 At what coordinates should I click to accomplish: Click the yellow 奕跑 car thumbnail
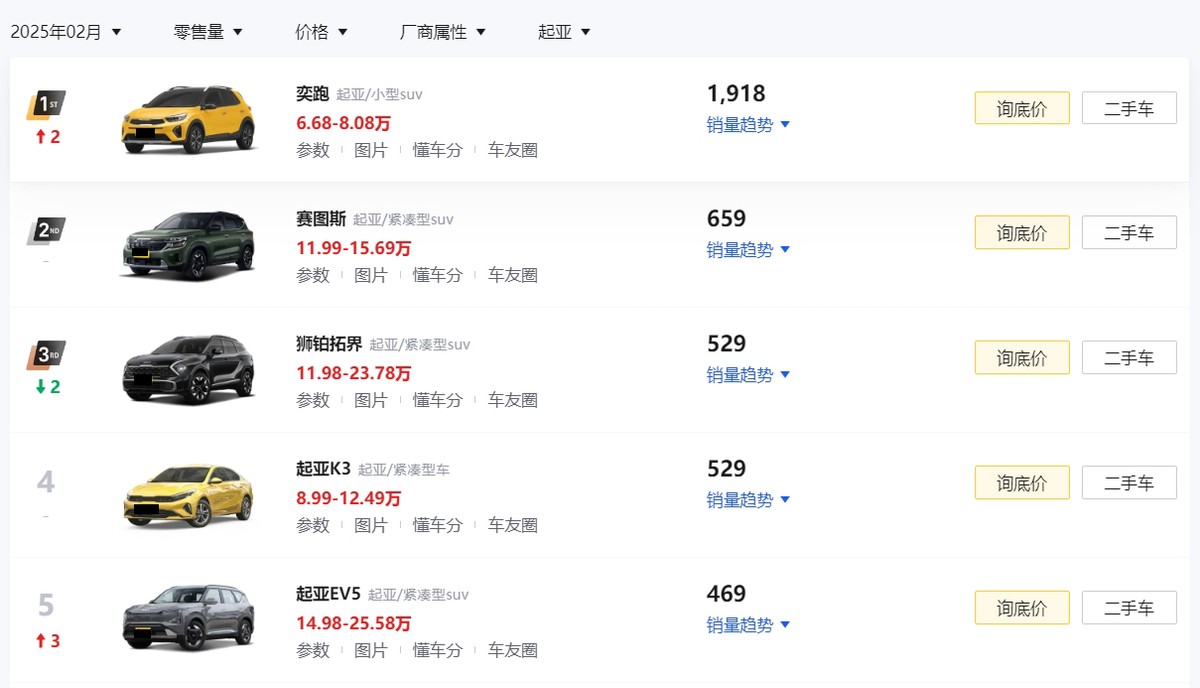(188, 118)
